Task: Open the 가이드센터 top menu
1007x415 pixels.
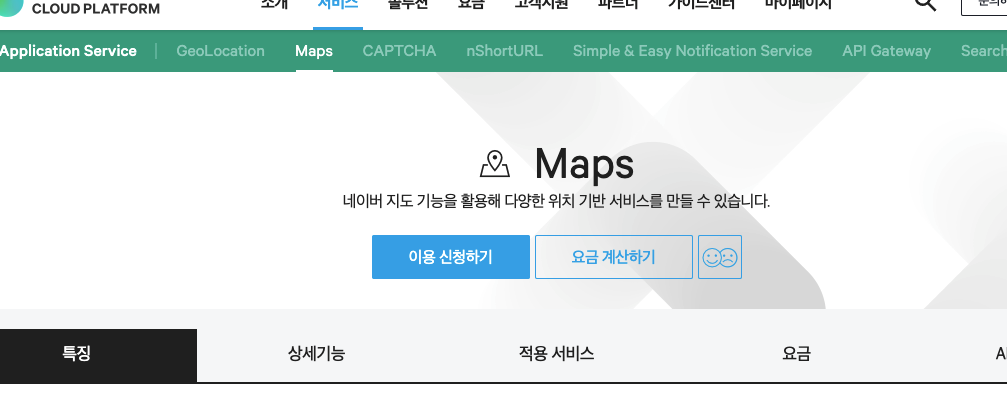Action: pyautogui.click(x=702, y=4)
